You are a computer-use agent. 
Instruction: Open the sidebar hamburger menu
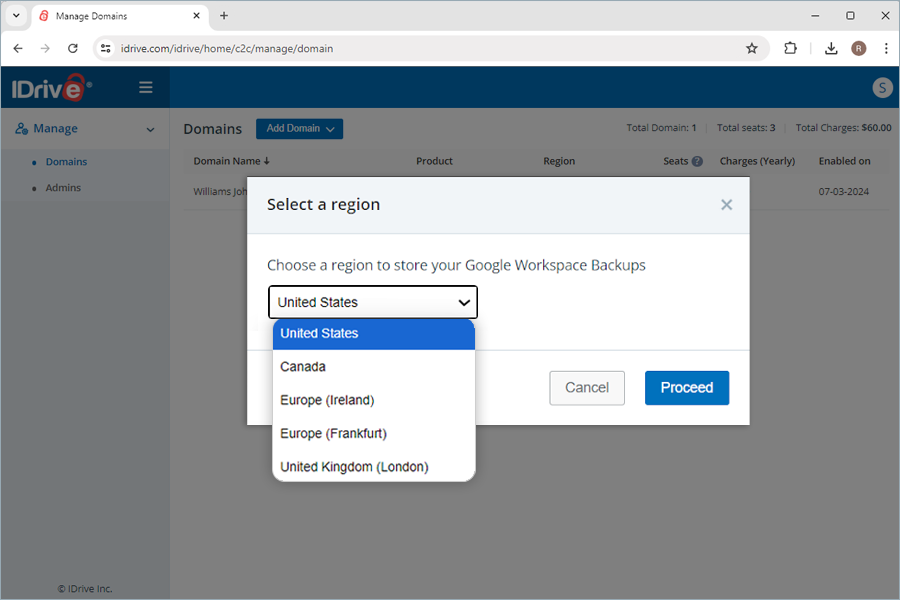pos(146,88)
